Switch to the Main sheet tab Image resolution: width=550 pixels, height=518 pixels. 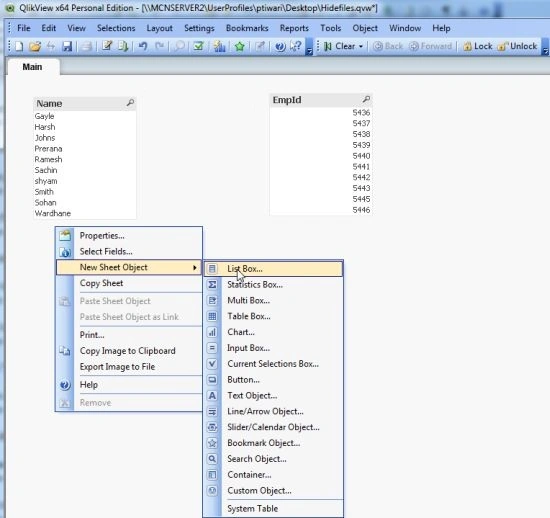(32, 67)
